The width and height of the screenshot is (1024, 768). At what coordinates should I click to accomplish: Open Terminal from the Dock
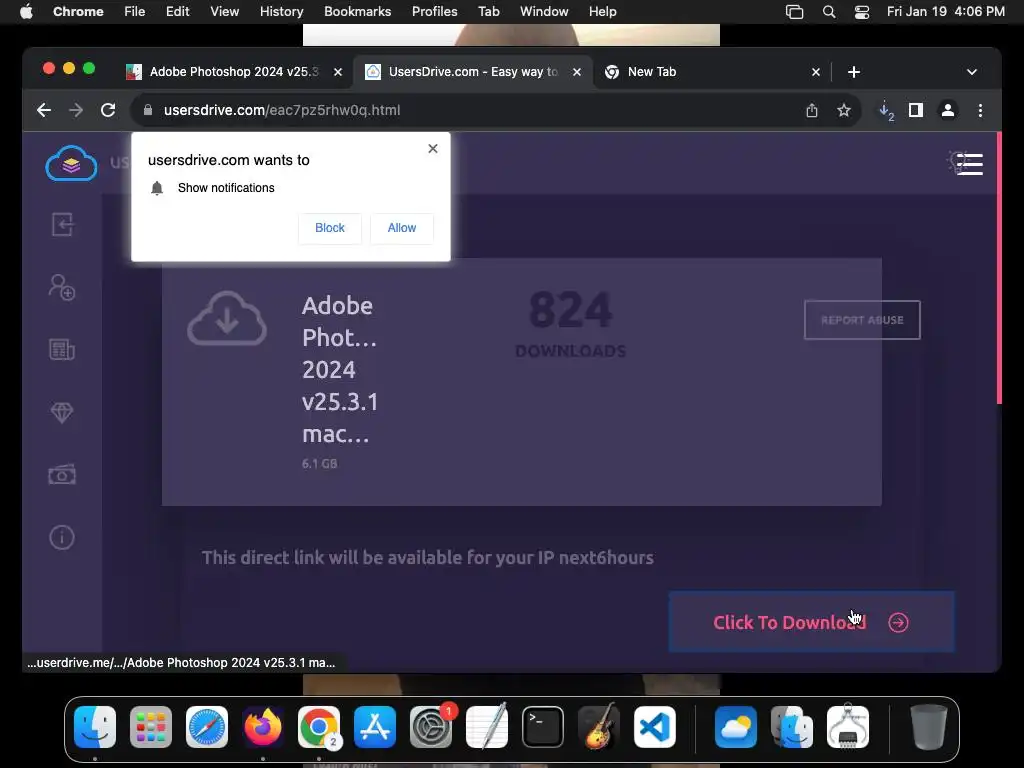(543, 727)
